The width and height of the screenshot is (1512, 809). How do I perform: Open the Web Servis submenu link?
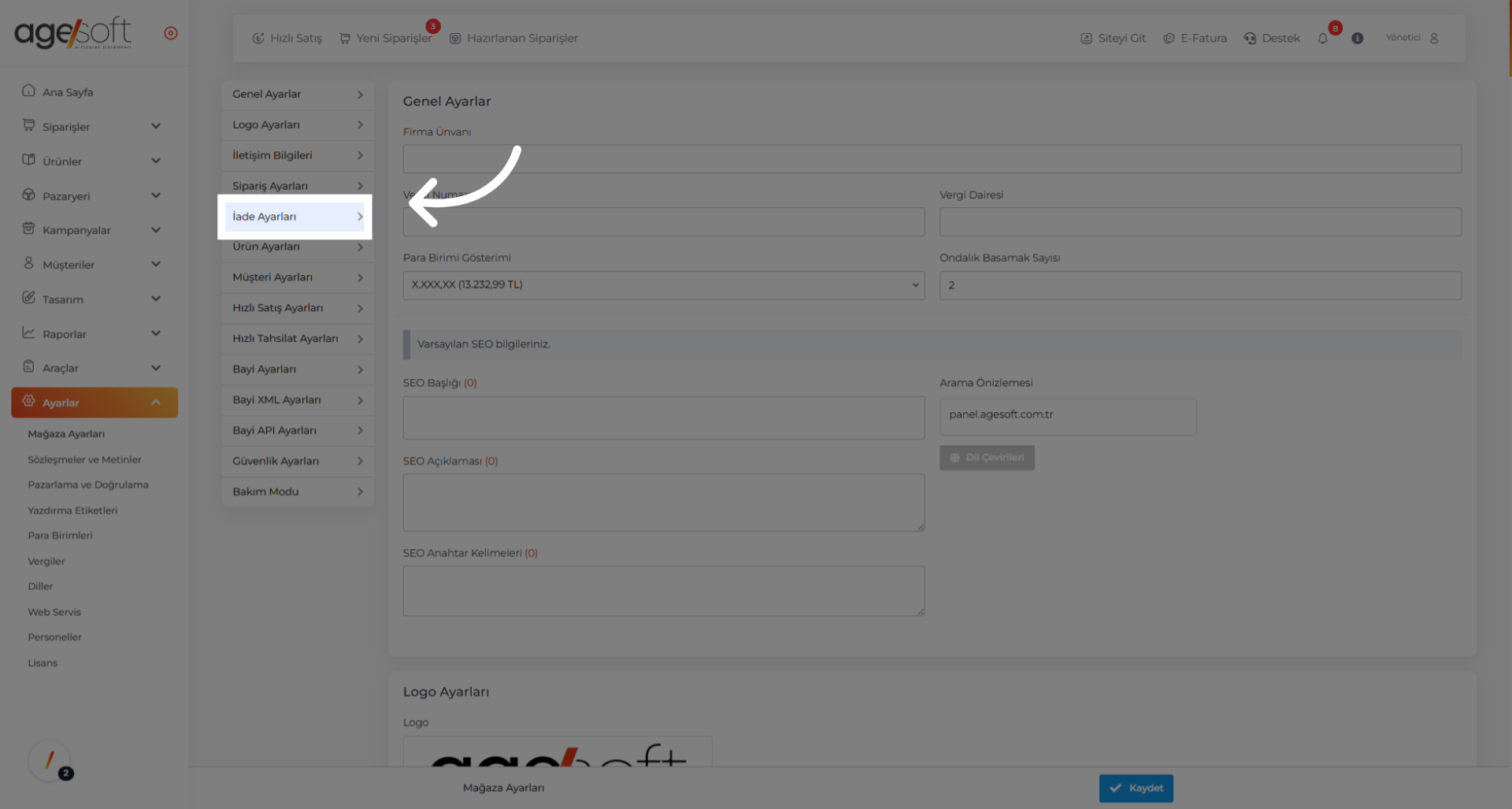coord(54,612)
